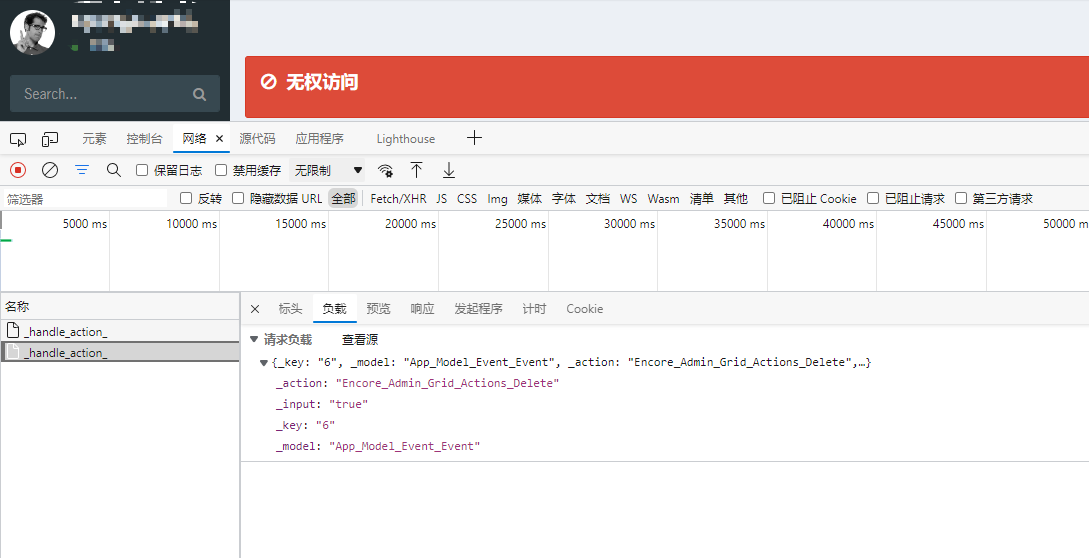Select the second _handle_action_ request
This screenshot has width=1089, height=558.
(119, 352)
